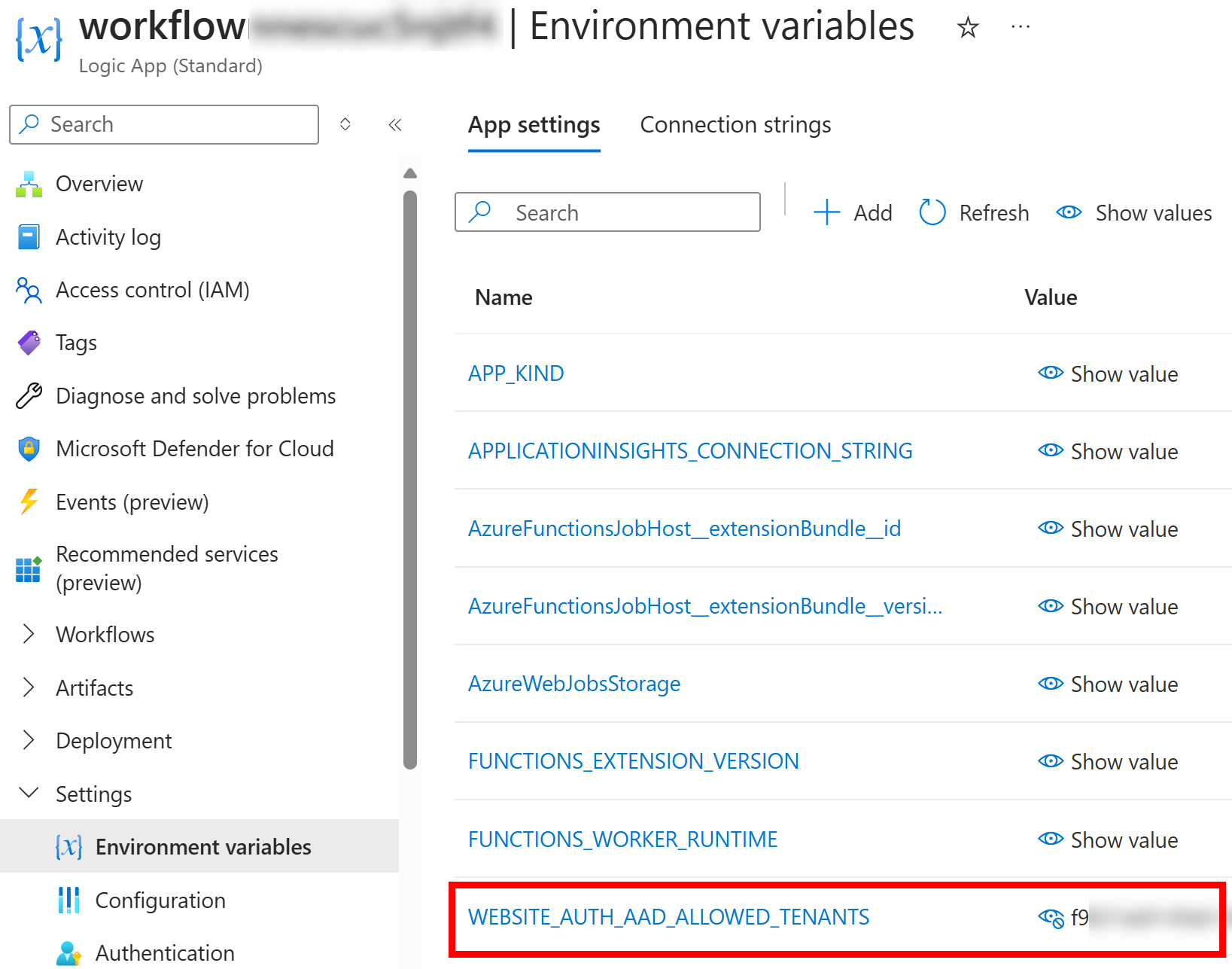Show value for extensionBundle__versi... setting
The height and width of the screenshot is (969, 1232).
[1108, 606]
